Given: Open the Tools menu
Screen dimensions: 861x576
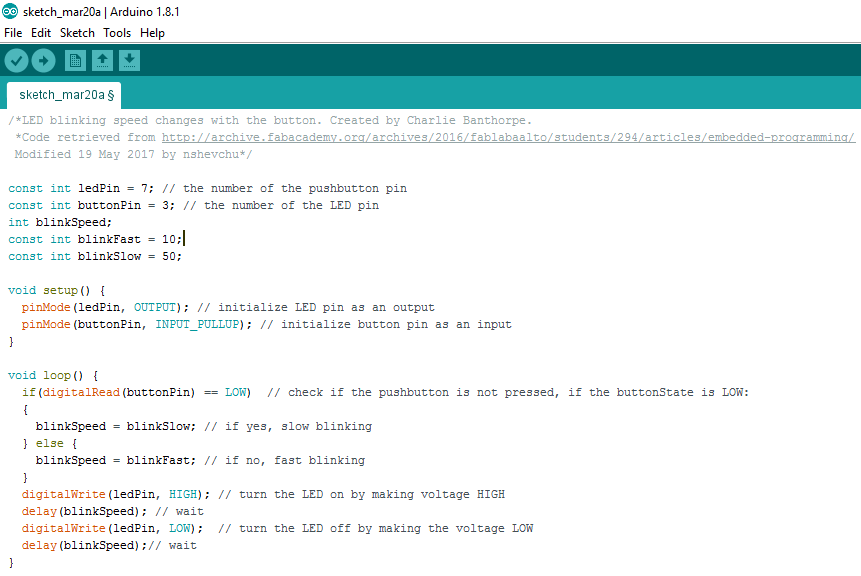Looking at the screenshot, I should coord(117,33).
